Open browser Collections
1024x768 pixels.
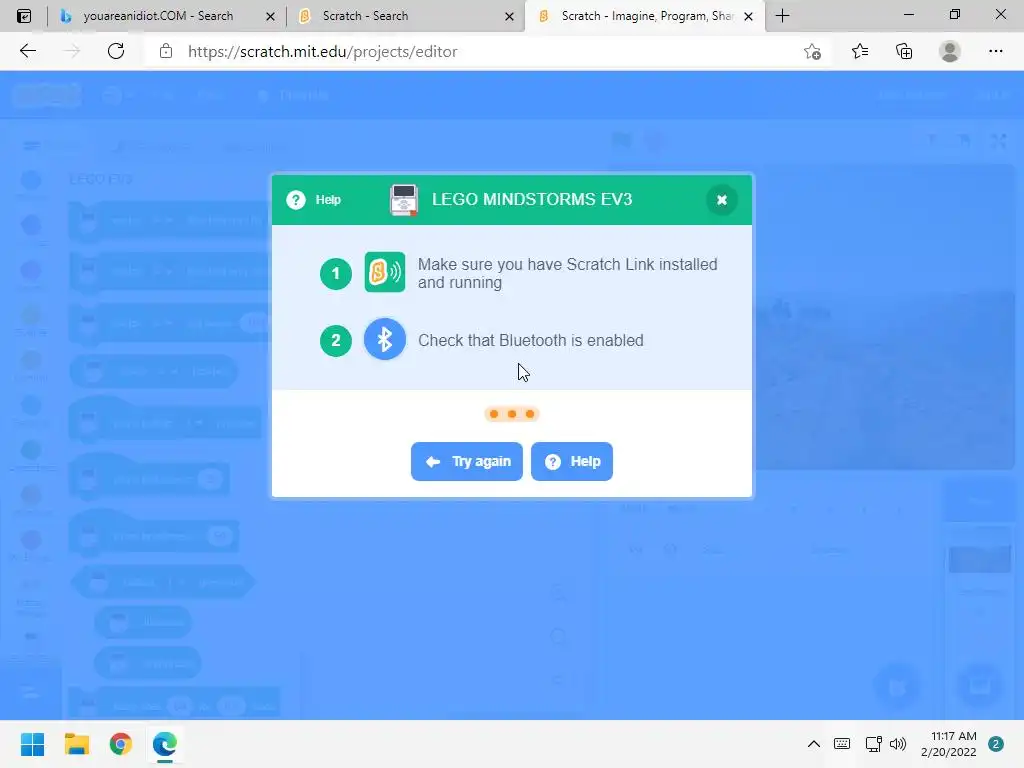(x=904, y=51)
